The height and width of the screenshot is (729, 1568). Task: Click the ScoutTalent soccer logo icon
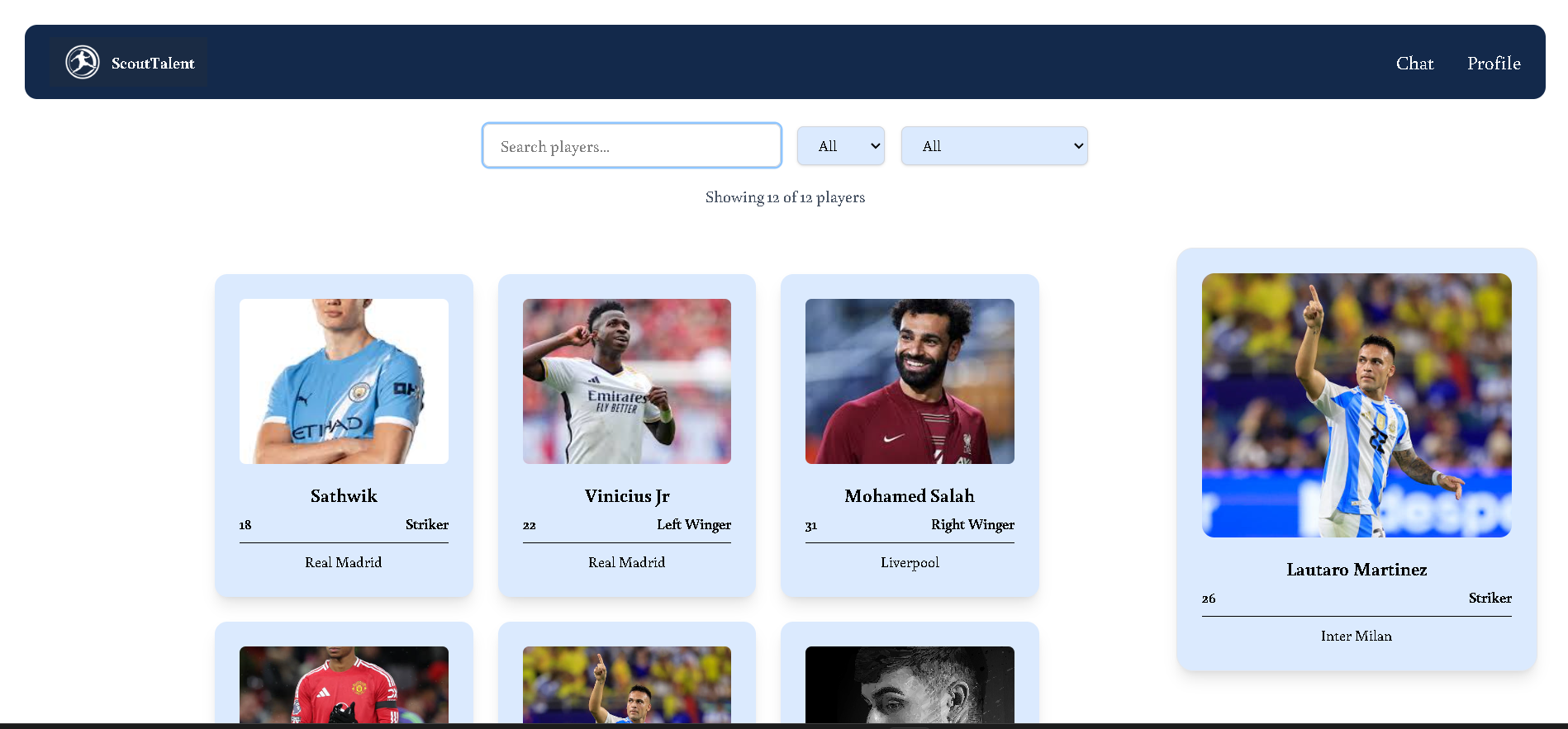[x=83, y=63]
